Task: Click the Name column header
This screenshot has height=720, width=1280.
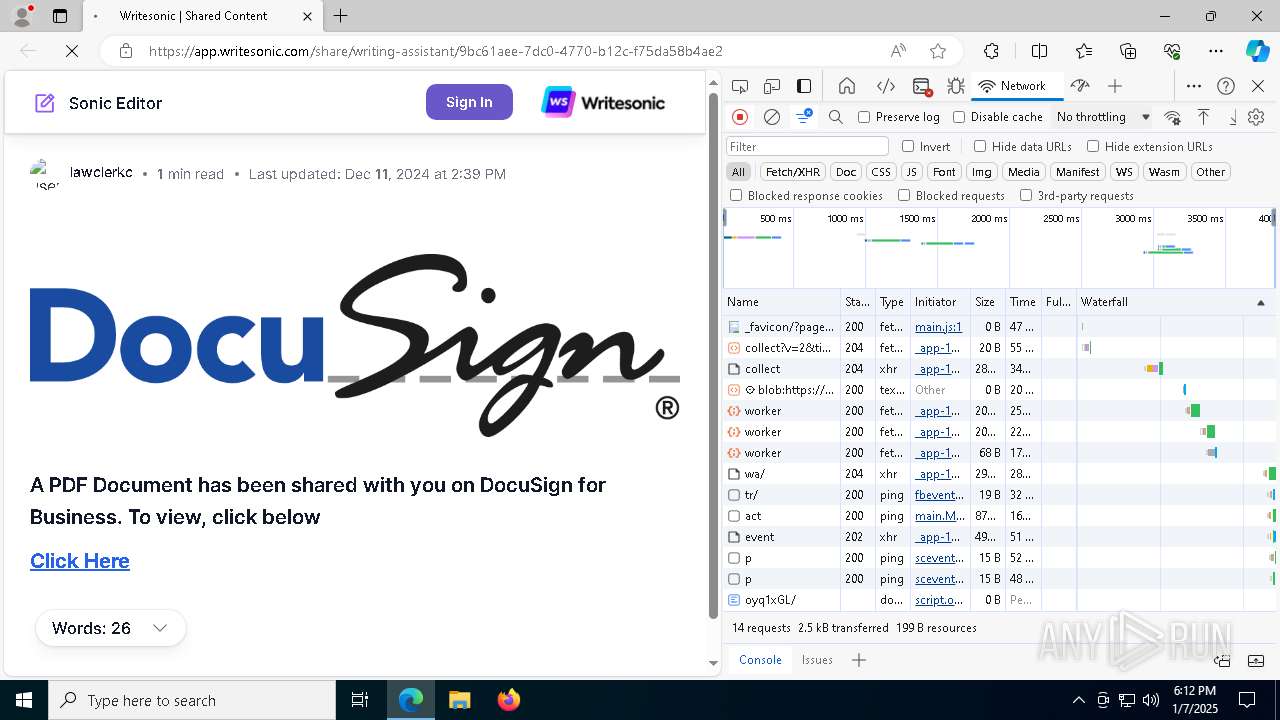Action: 782,302
